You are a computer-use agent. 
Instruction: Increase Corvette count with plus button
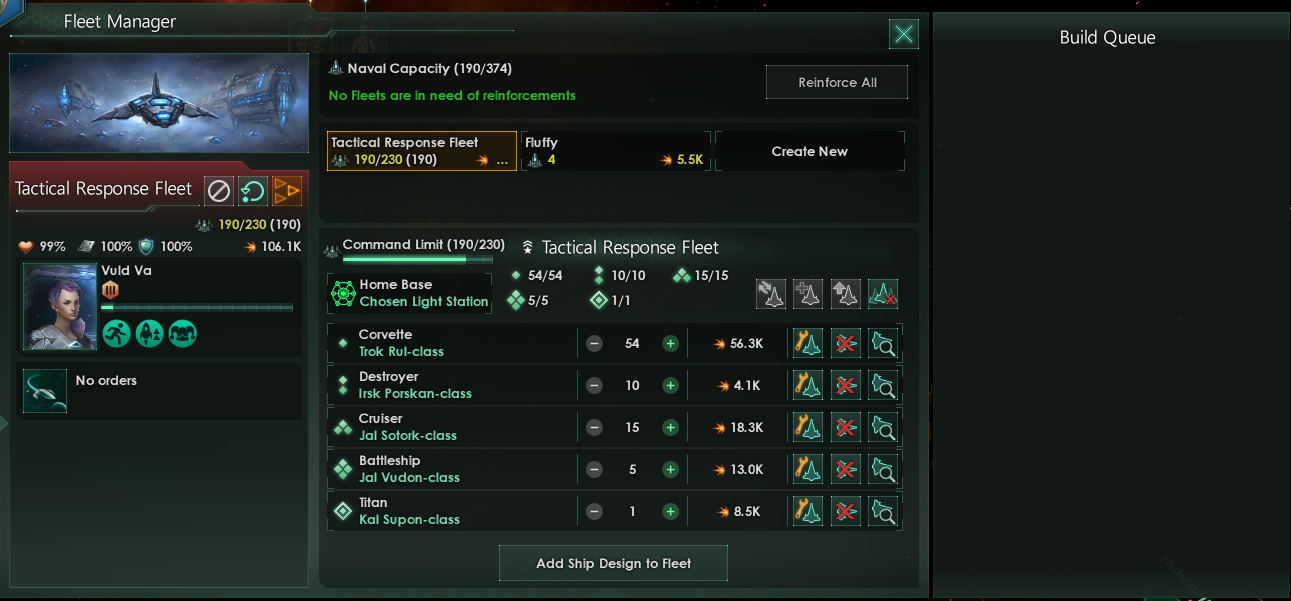pos(670,344)
